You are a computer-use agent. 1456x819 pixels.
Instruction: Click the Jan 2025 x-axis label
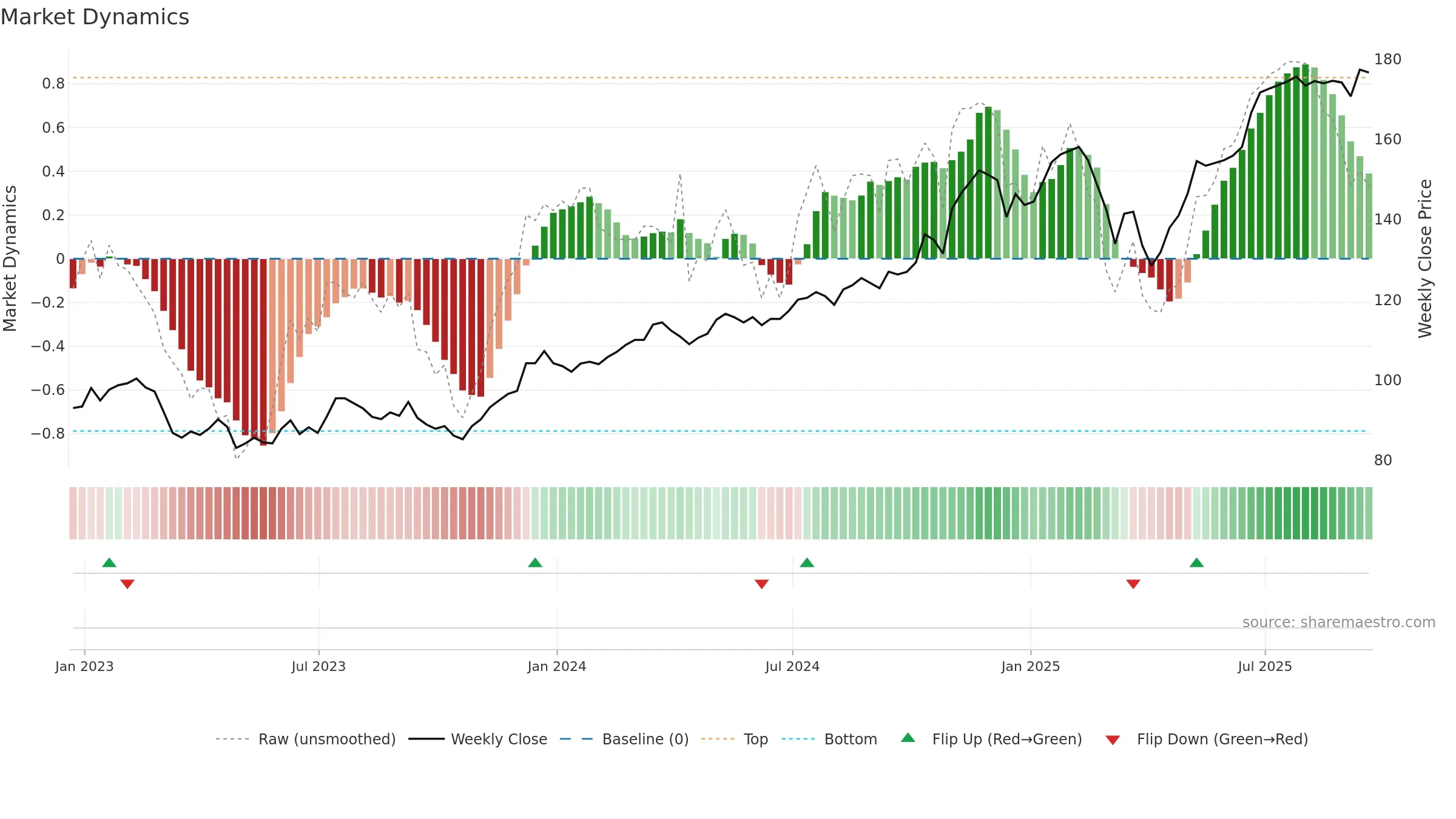pos(1031,666)
